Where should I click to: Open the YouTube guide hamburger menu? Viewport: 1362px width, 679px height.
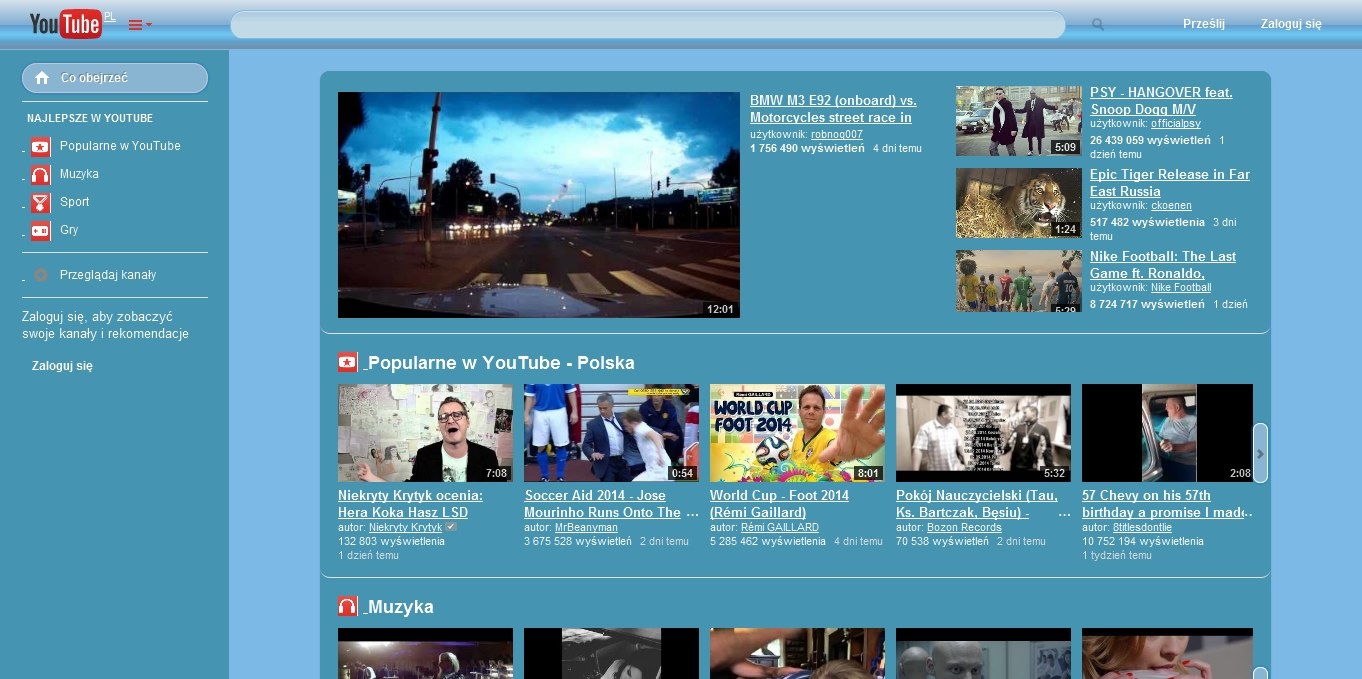tap(135, 24)
